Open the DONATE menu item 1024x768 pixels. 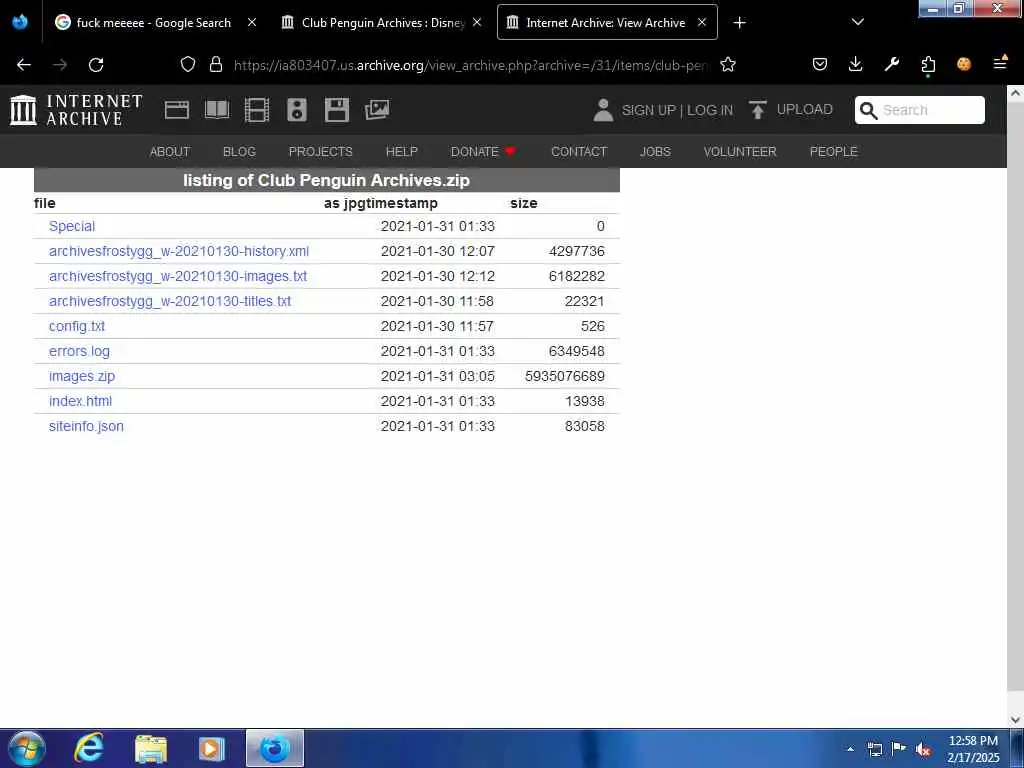tap(483, 152)
